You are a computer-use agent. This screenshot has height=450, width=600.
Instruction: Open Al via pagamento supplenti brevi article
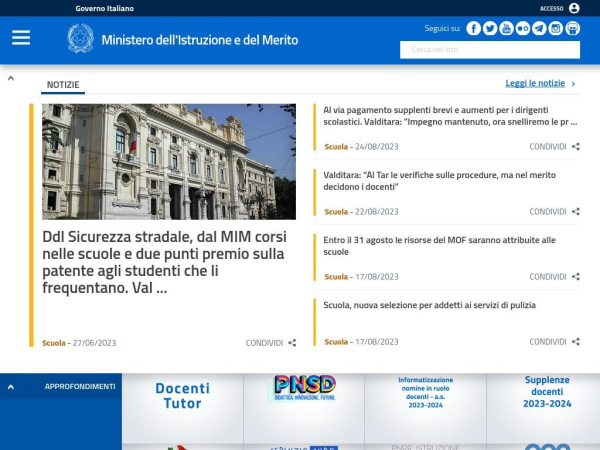(450, 116)
